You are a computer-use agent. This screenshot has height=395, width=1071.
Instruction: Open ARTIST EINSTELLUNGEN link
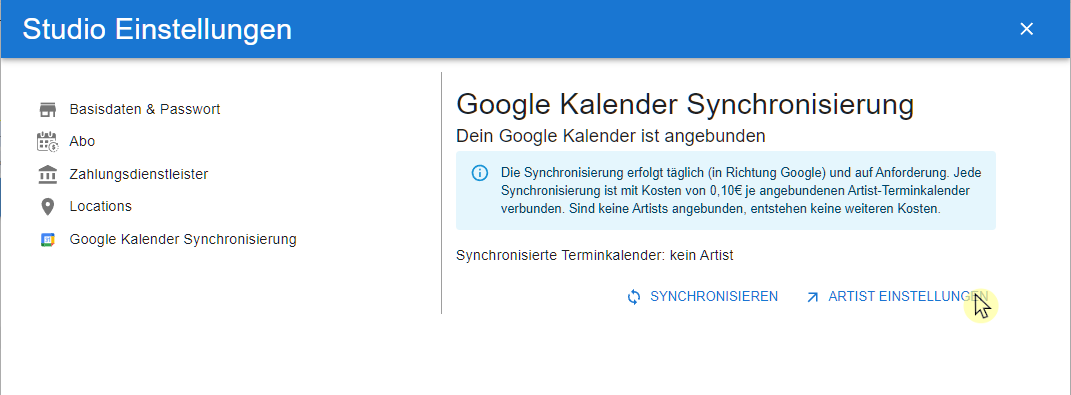point(897,297)
